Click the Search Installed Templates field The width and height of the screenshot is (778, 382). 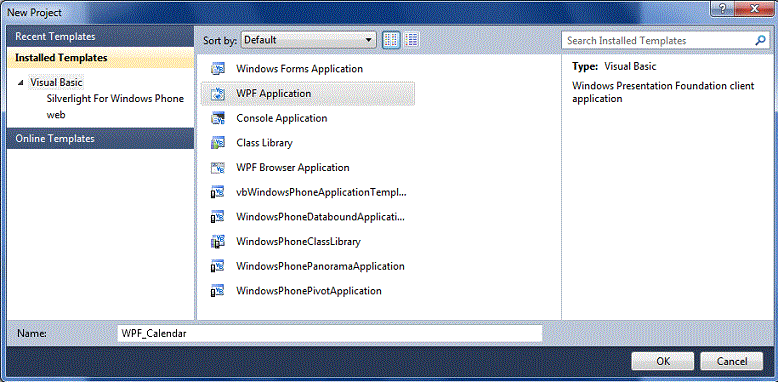click(665, 41)
